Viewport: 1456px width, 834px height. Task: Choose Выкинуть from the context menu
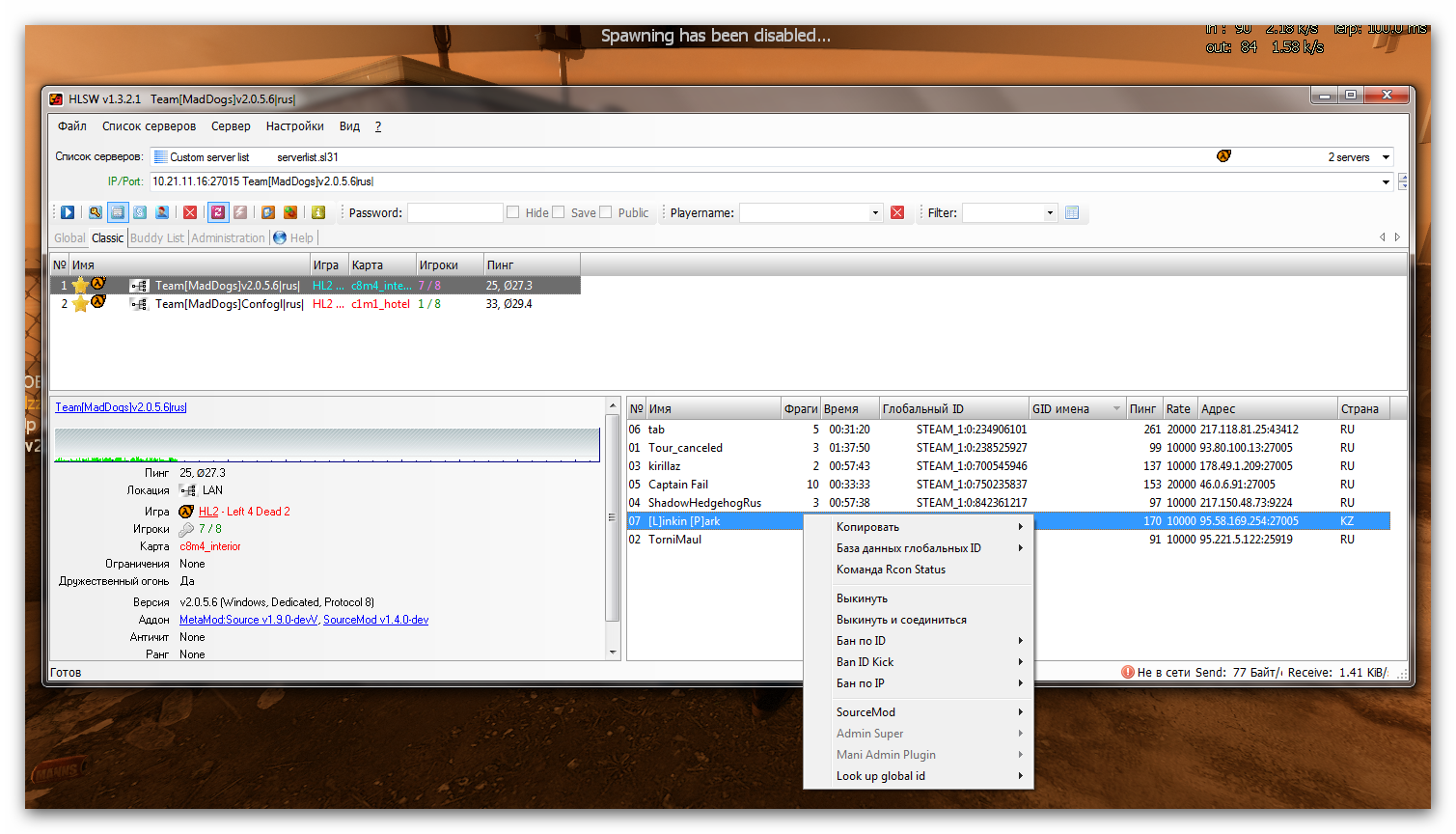[x=862, y=598]
